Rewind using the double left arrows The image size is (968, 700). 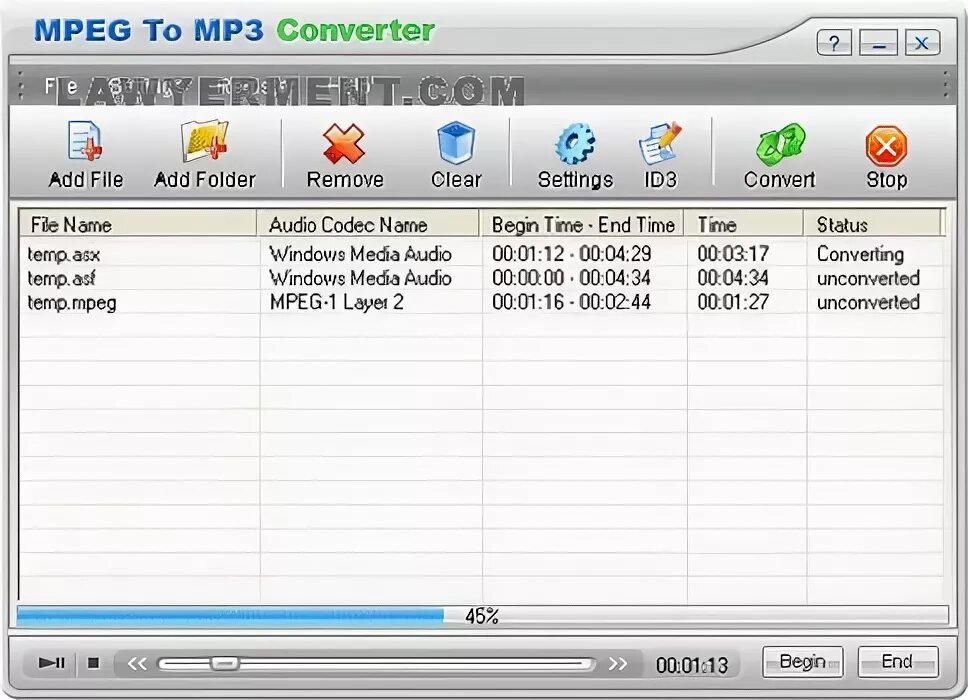click(136, 664)
